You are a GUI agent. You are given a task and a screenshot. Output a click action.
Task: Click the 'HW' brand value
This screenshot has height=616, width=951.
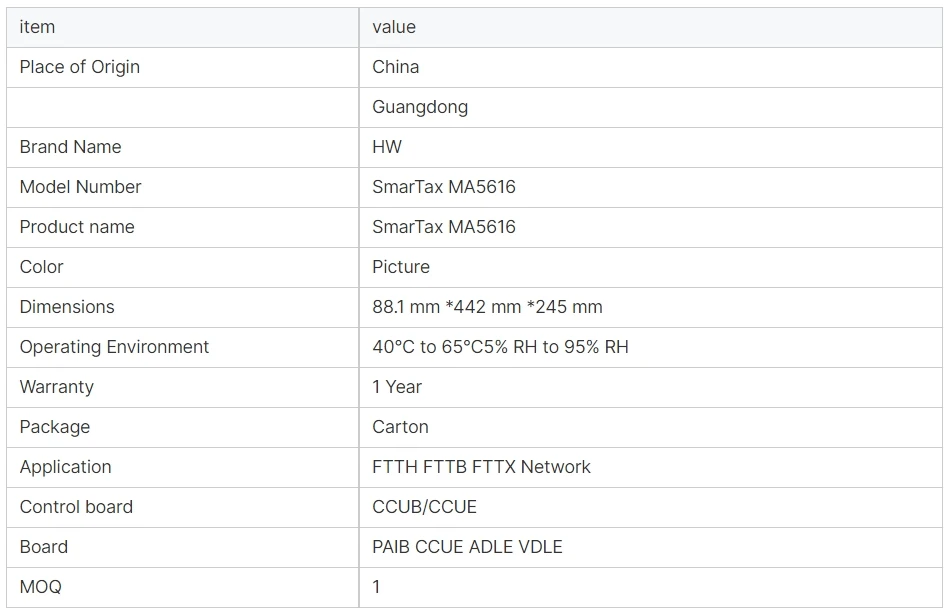387,147
